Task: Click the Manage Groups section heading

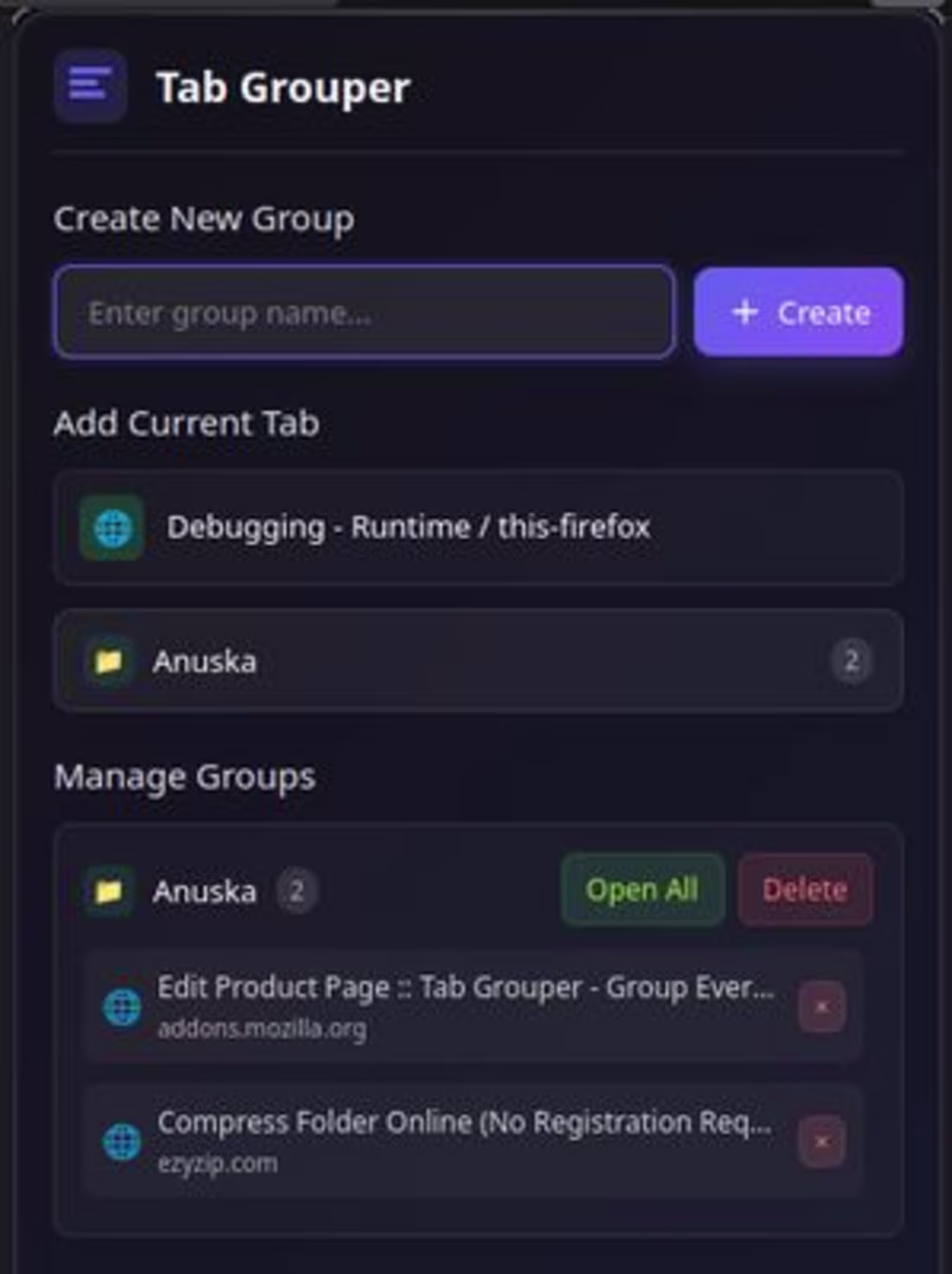Action: coord(185,776)
